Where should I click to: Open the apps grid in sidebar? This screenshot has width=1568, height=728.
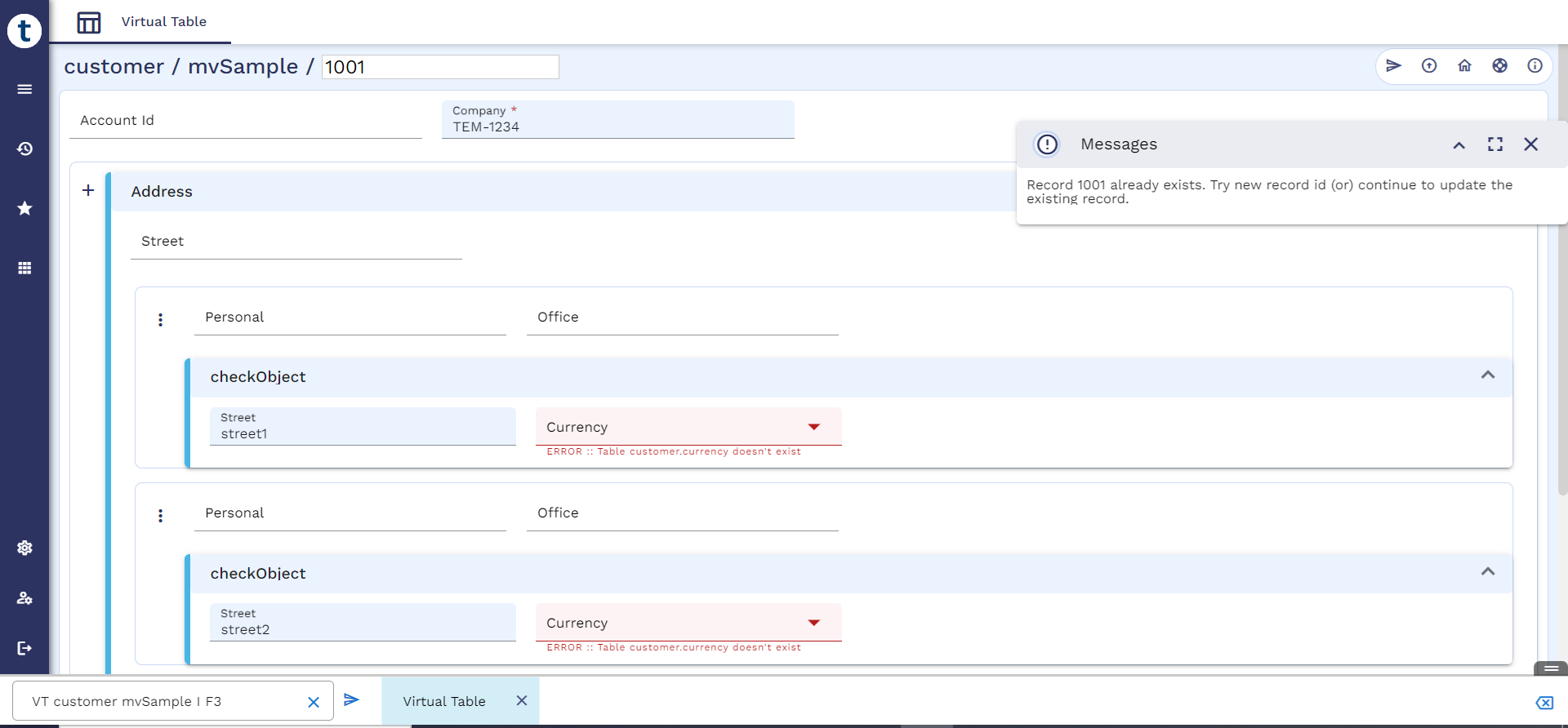pos(24,268)
